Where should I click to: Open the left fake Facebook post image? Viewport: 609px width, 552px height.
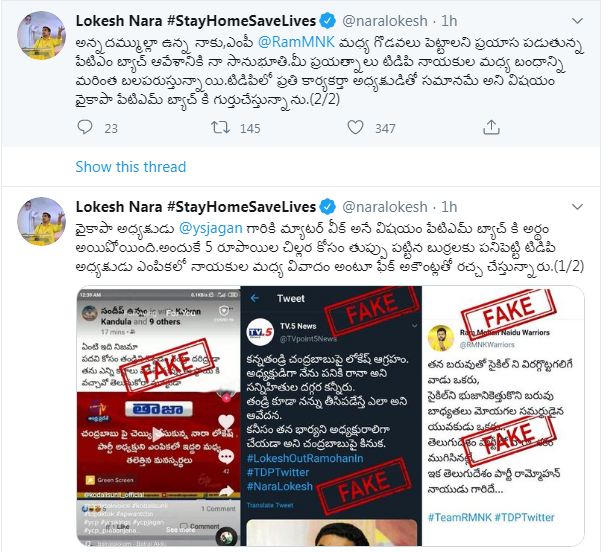158,416
